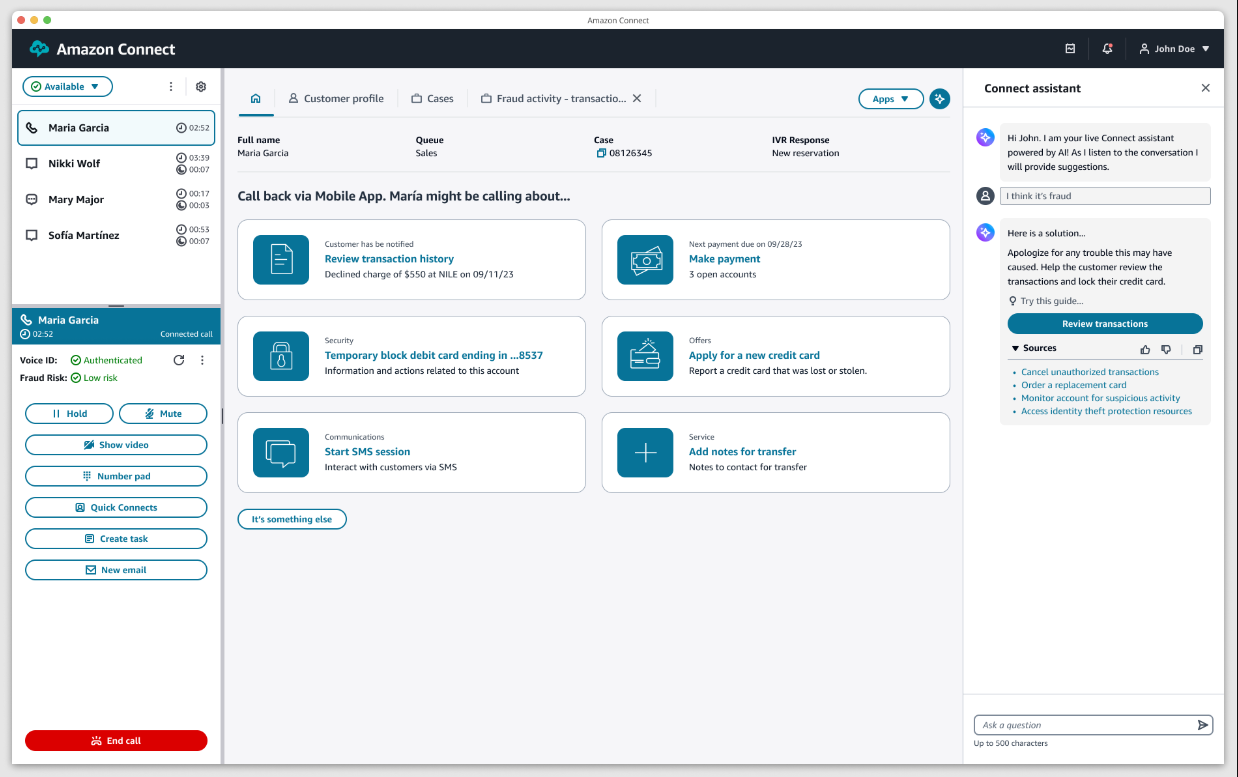Screen dimensions: 1238x777
Task: Open the Make payment link
Action: click(x=724, y=259)
